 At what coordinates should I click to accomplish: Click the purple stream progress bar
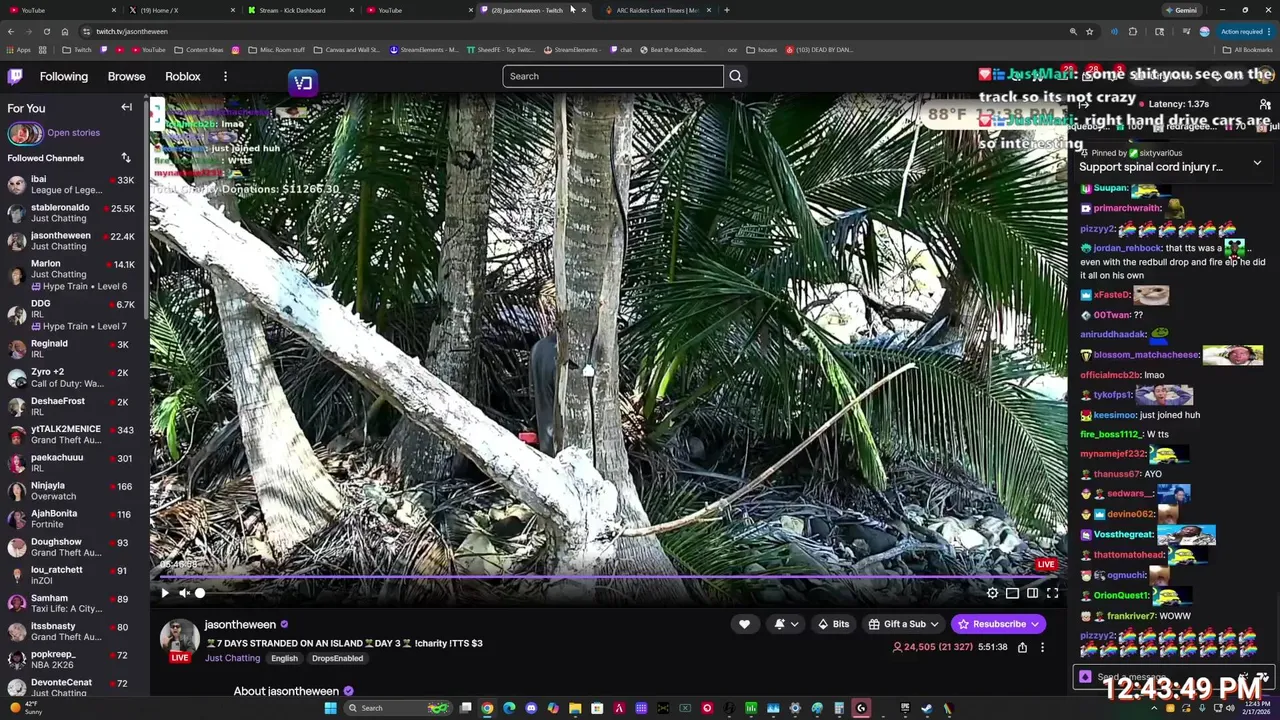point(609,577)
